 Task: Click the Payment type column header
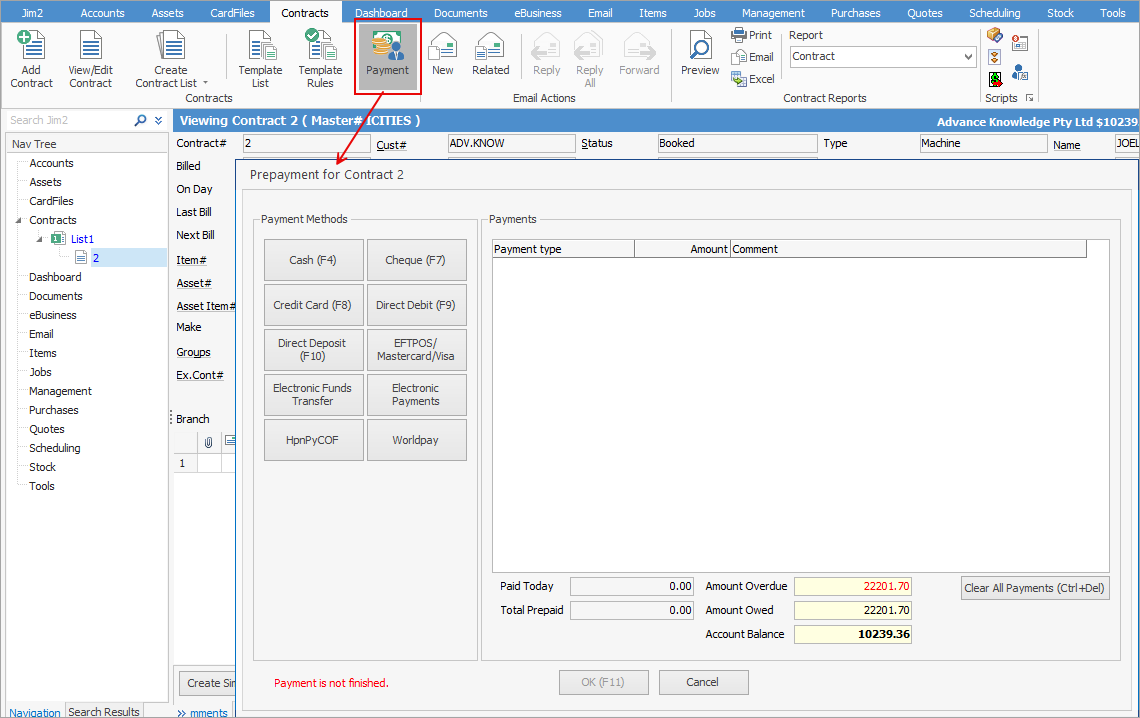(x=563, y=249)
